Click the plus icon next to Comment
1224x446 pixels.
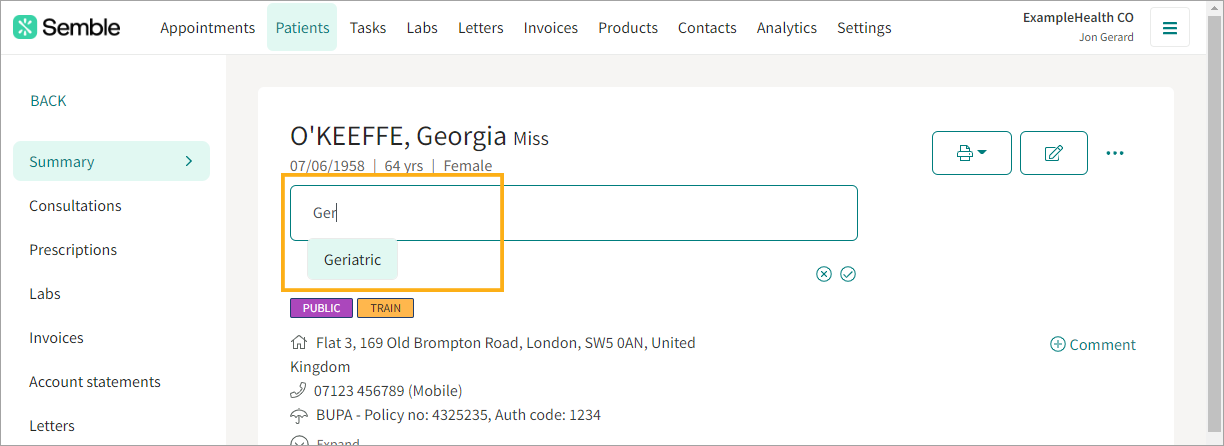[x=1058, y=344]
